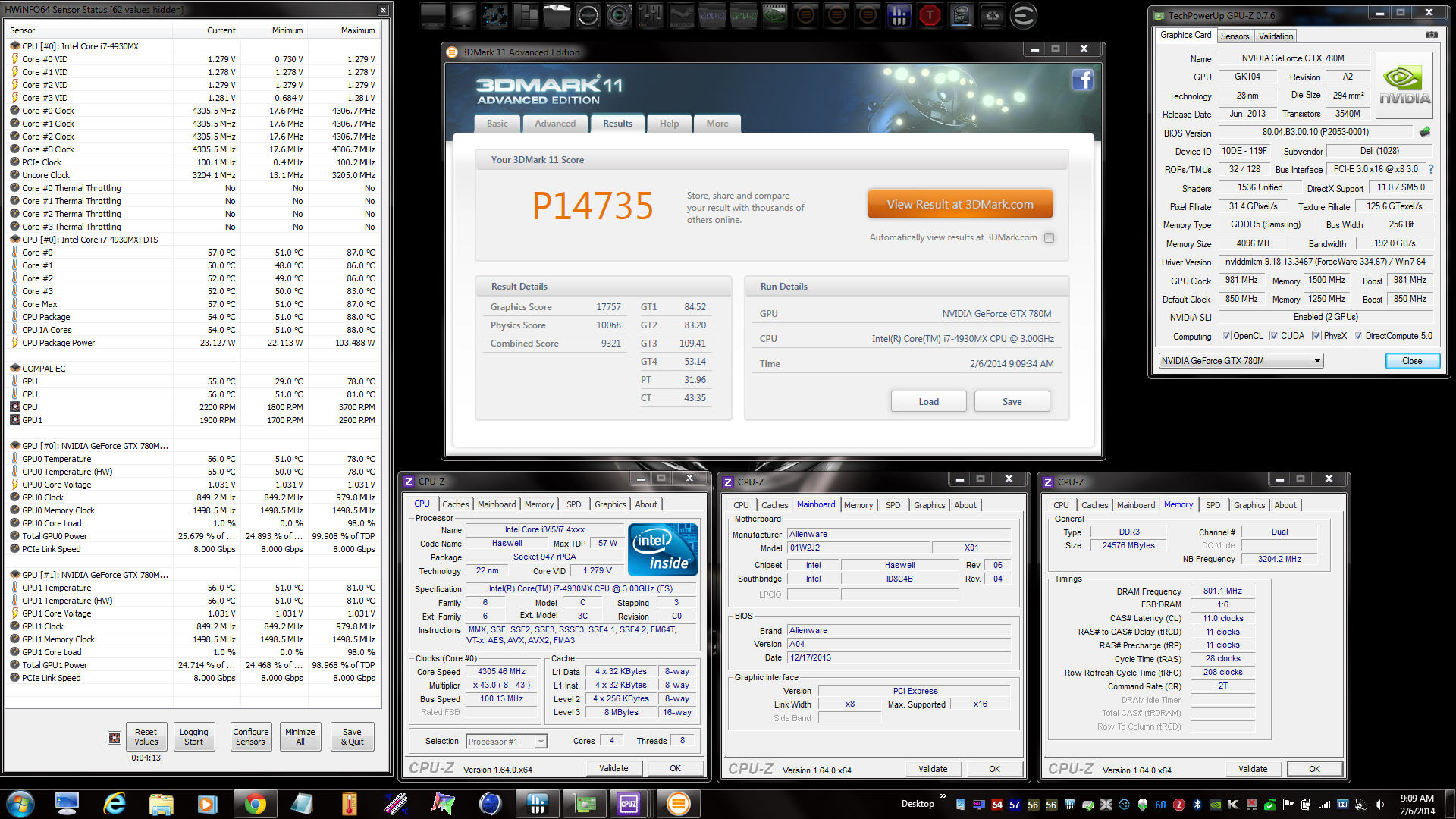This screenshot has width=1456, height=819.
Task: Open the Recycle Bin dock icon
Action: (x=992, y=15)
